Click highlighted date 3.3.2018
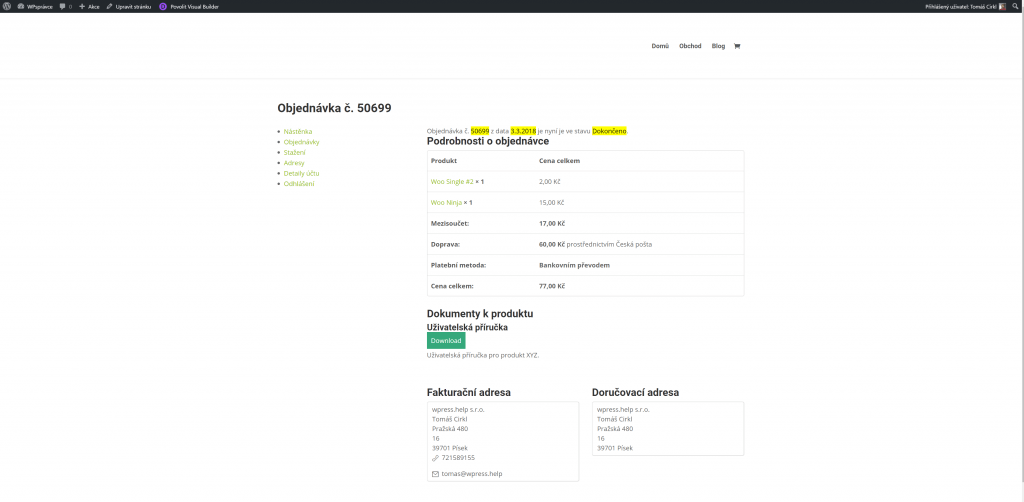This screenshot has width=1024, height=502. pyautogui.click(x=523, y=131)
